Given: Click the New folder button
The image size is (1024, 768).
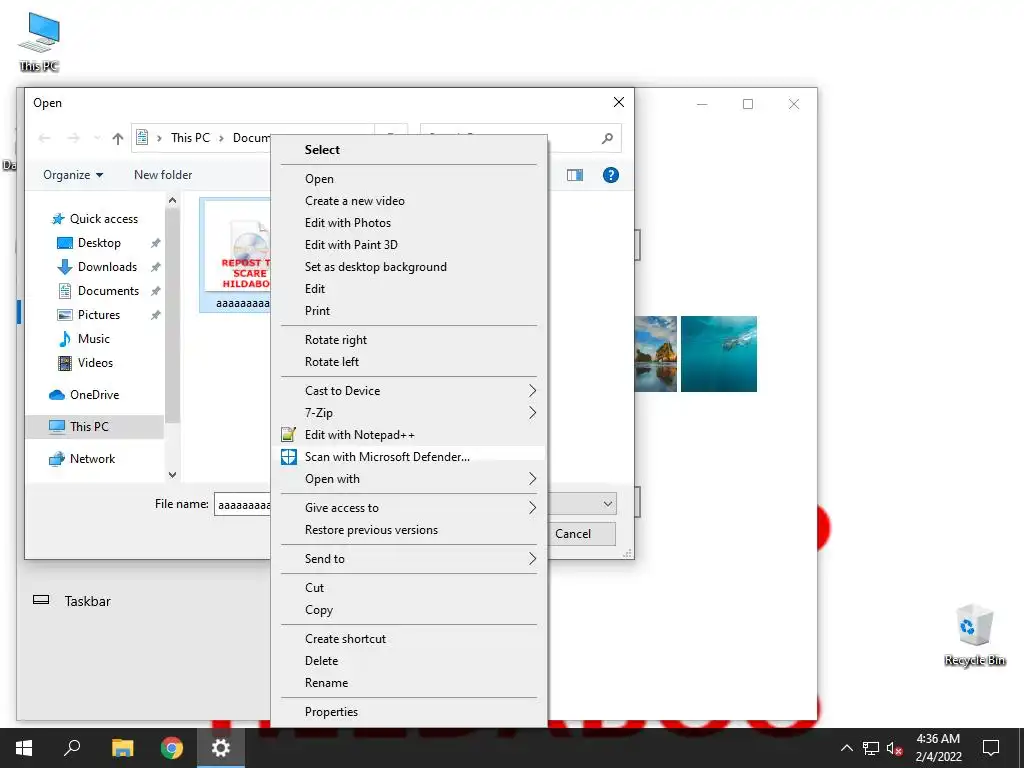Looking at the screenshot, I should (x=163, y=175).
